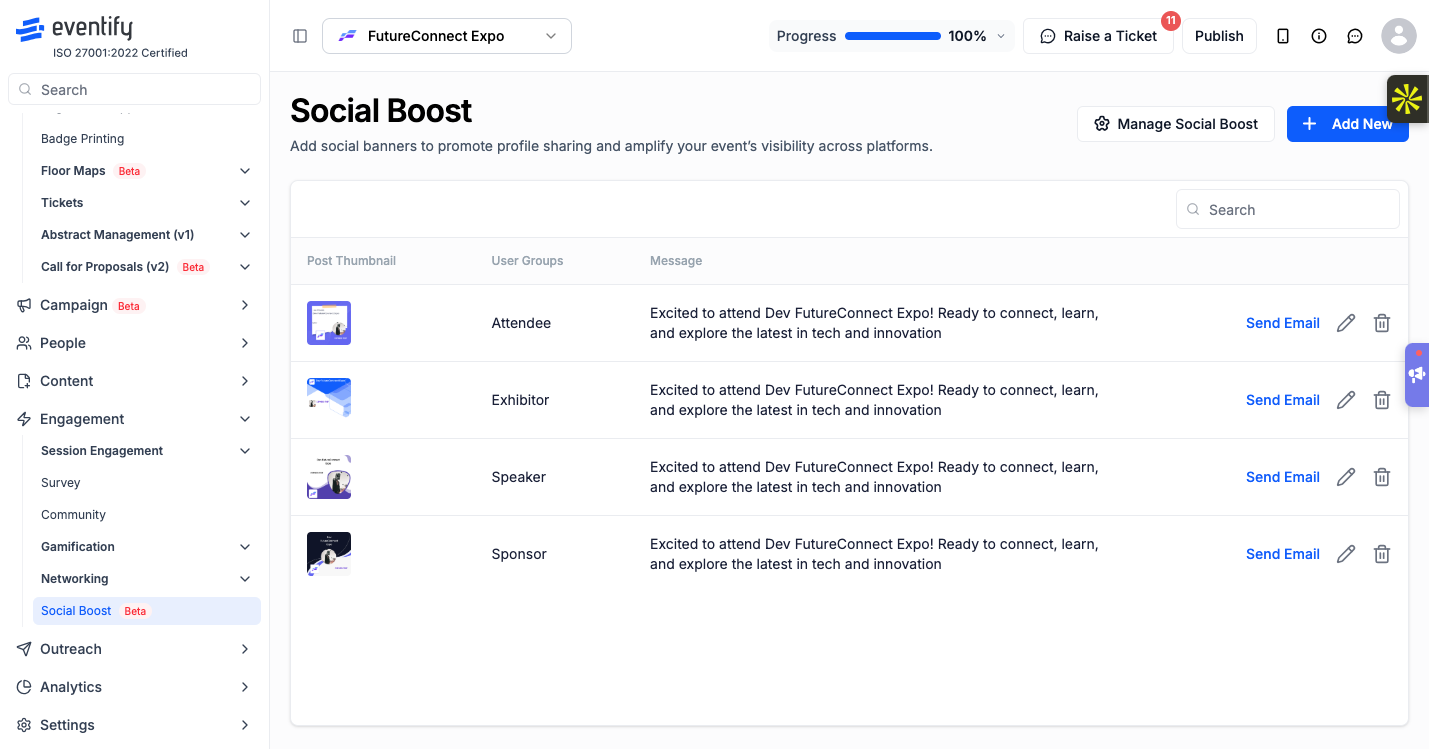The image size is (1429, 749).
Task: Expand Floor Maps chevron
Action: (245, 171)
